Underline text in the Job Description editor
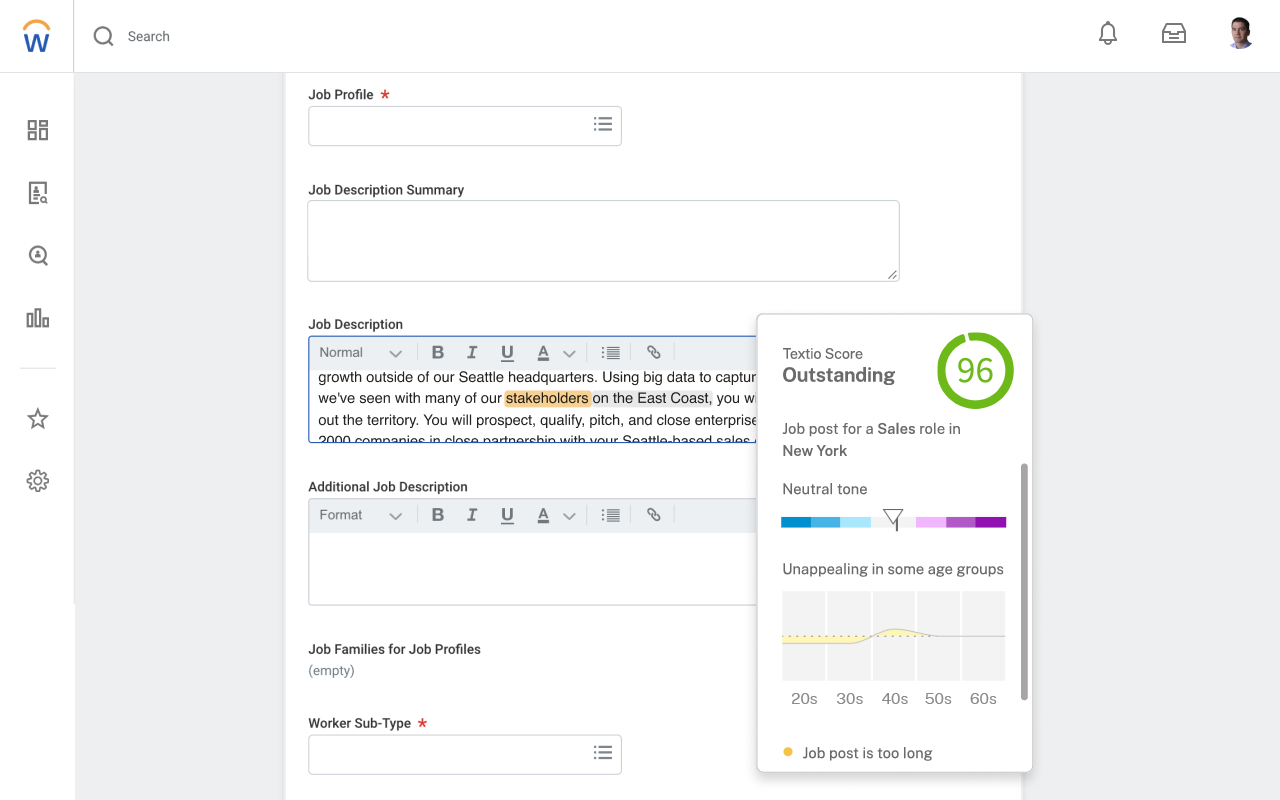Image resolution: width=1280 pixels, height=800 pixels. click(x=507, y=352)
